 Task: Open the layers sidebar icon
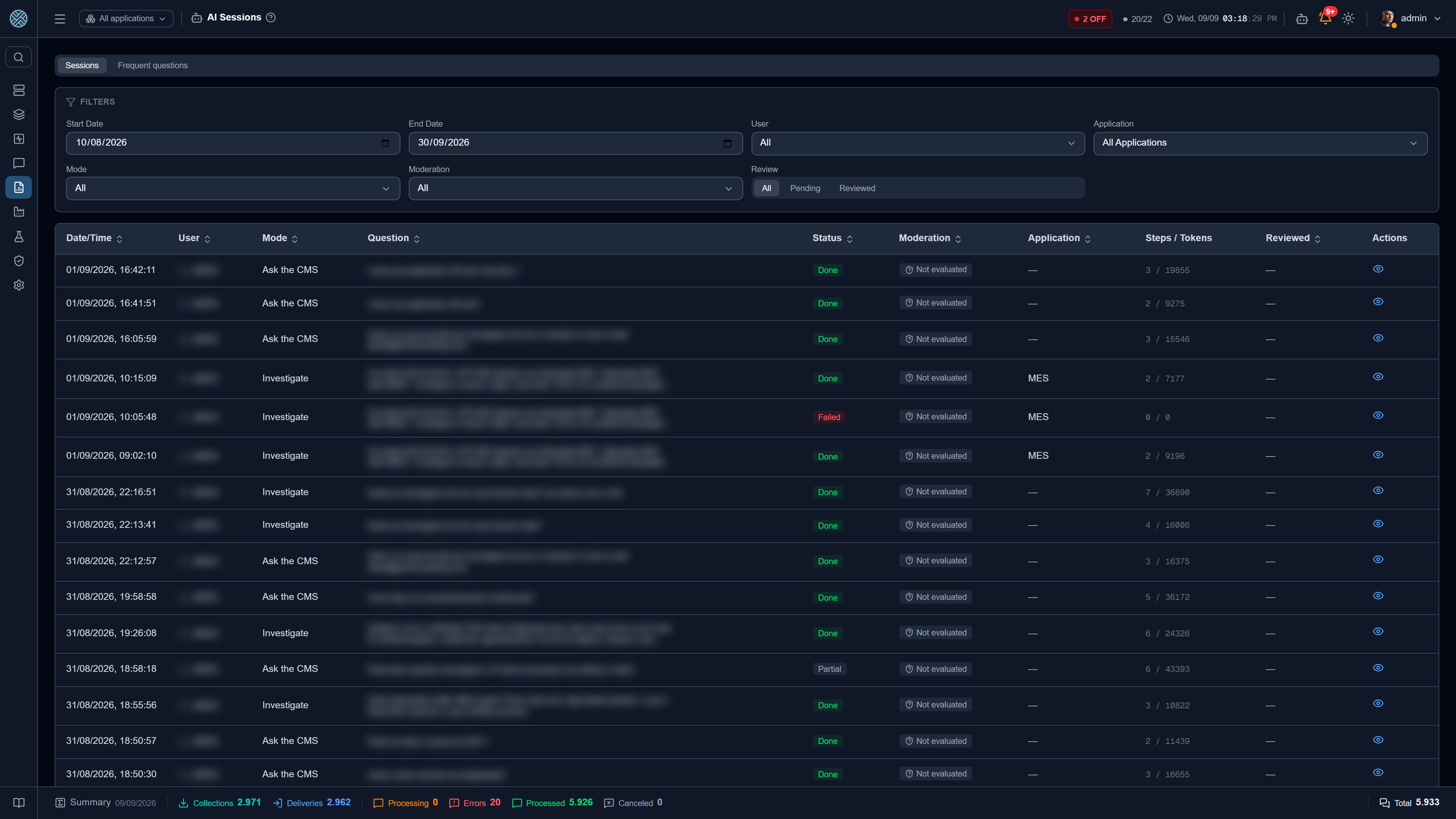19,114
